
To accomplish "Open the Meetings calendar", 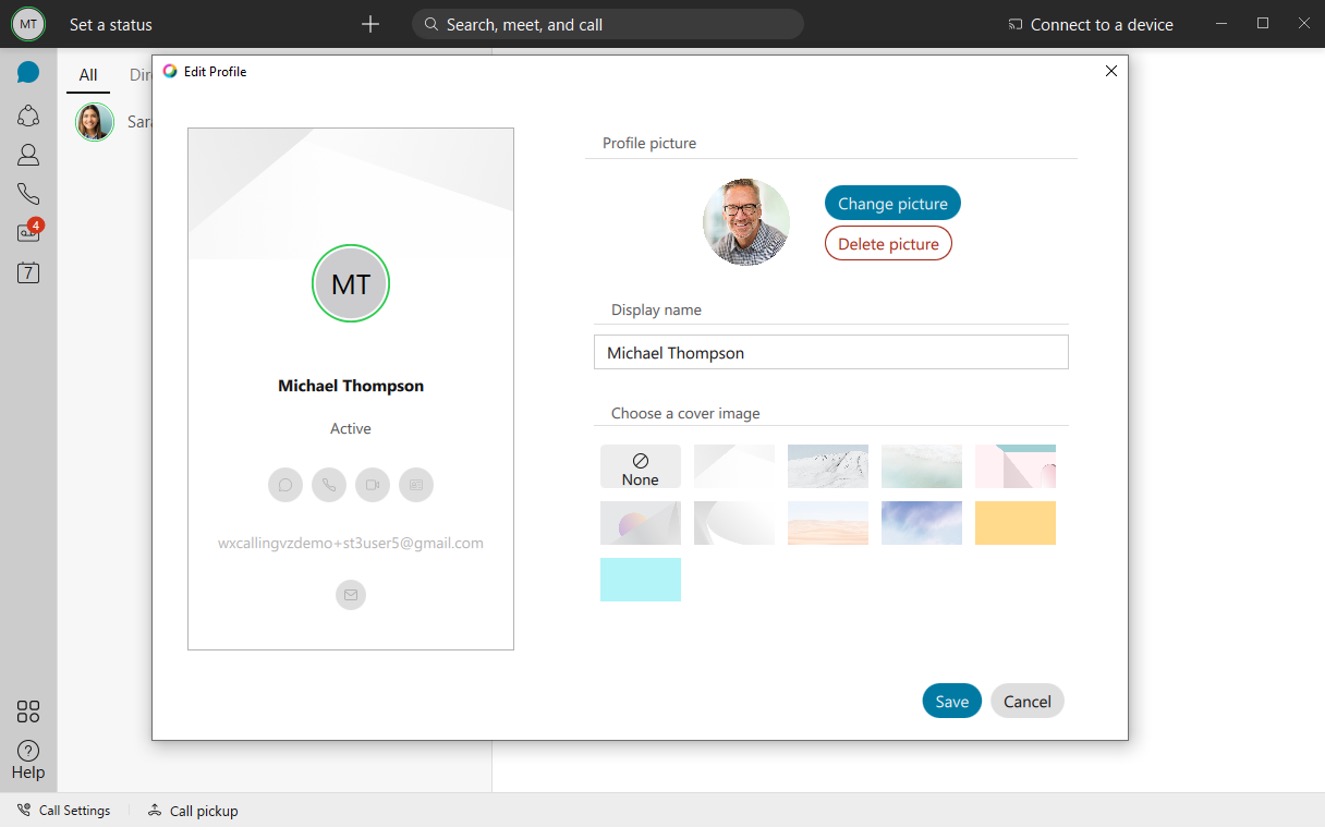I will [28, 272].
